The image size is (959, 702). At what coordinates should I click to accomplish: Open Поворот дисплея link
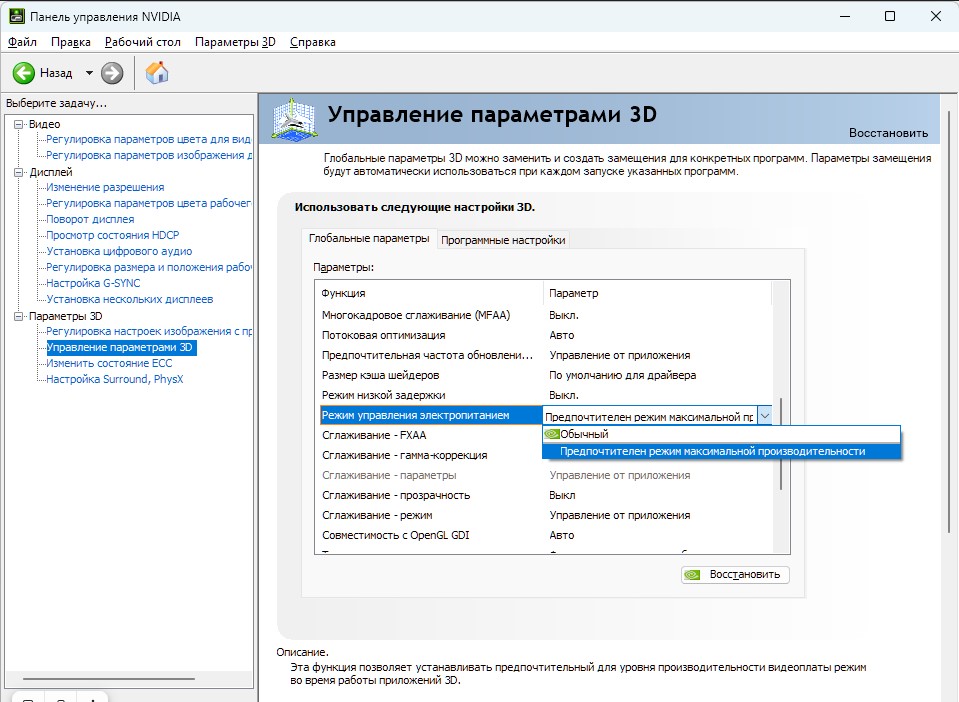point(90,219)
